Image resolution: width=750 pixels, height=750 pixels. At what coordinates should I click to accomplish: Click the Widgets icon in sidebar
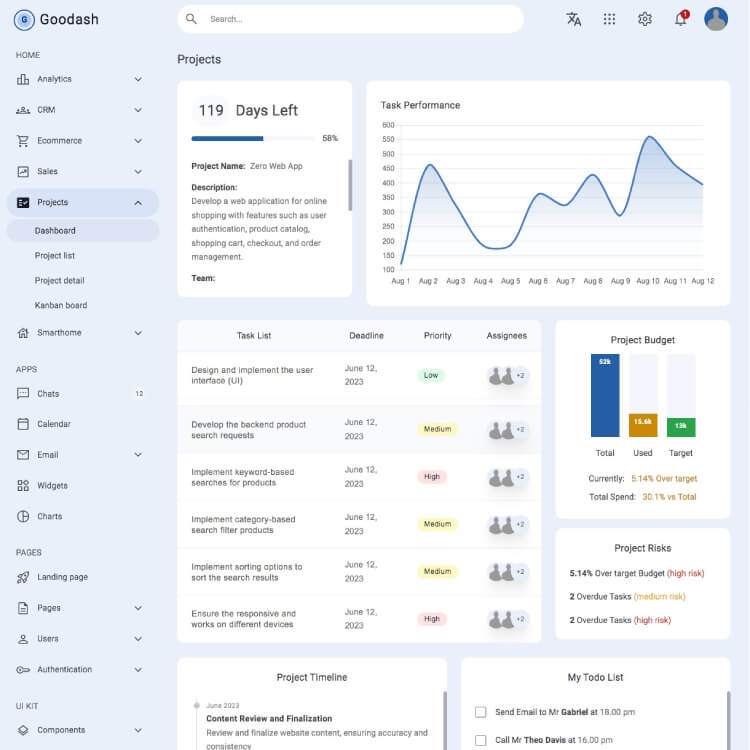(x=23, y=486)
